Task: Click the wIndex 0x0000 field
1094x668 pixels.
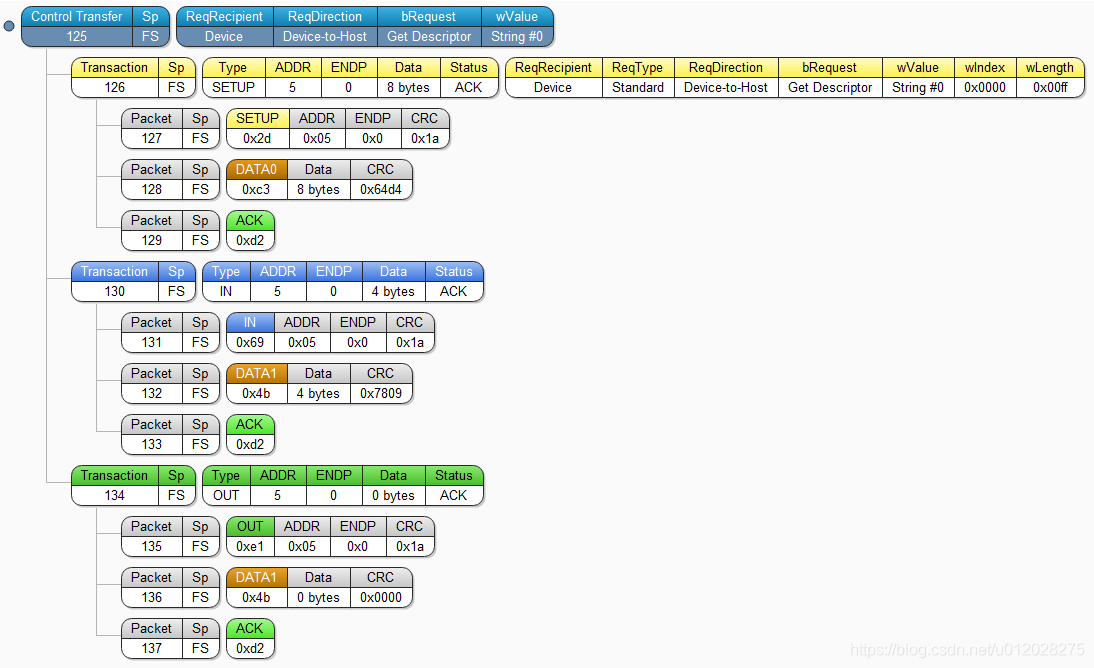Action: coord(985,77)
